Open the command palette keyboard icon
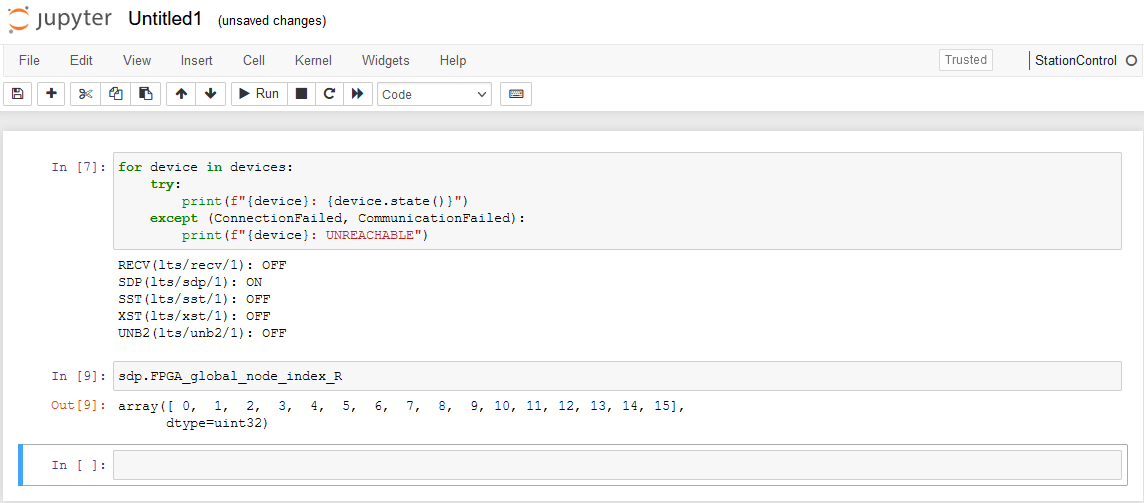 pos(516,94)
